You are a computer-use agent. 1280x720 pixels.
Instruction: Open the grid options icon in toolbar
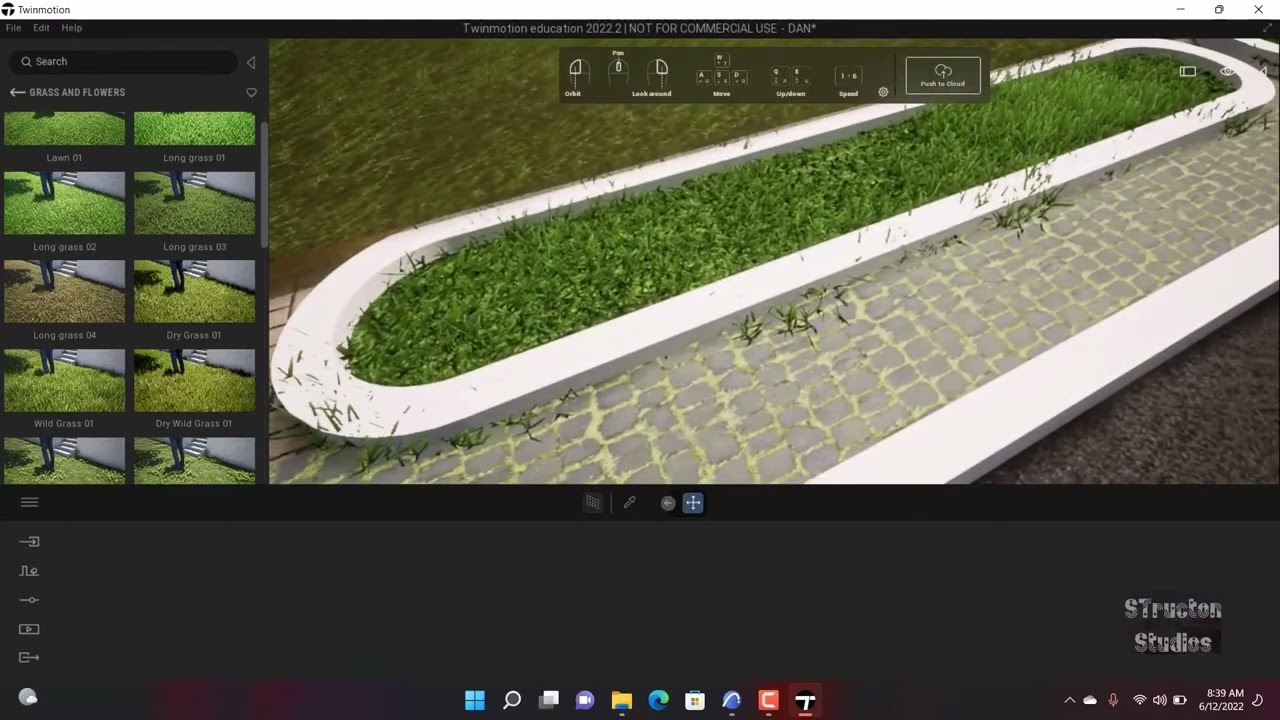click(593, 503)
